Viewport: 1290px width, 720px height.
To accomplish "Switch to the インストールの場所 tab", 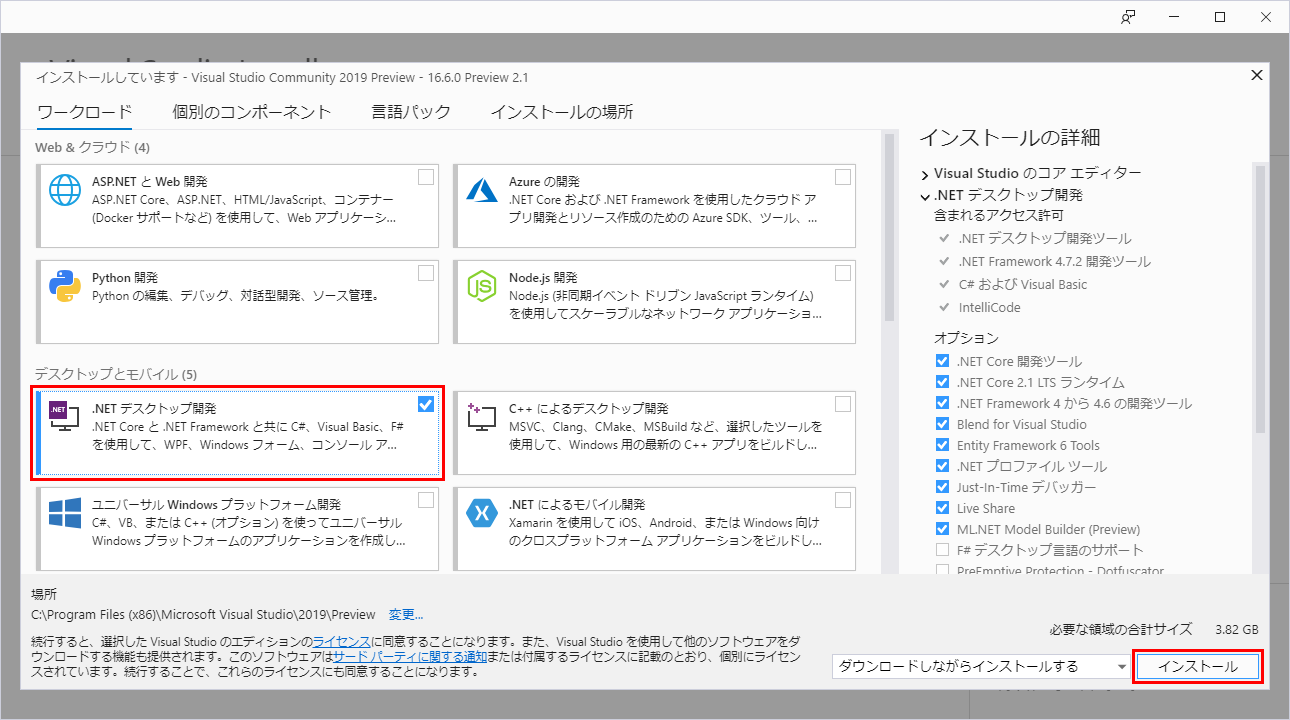I will point(561,112).
